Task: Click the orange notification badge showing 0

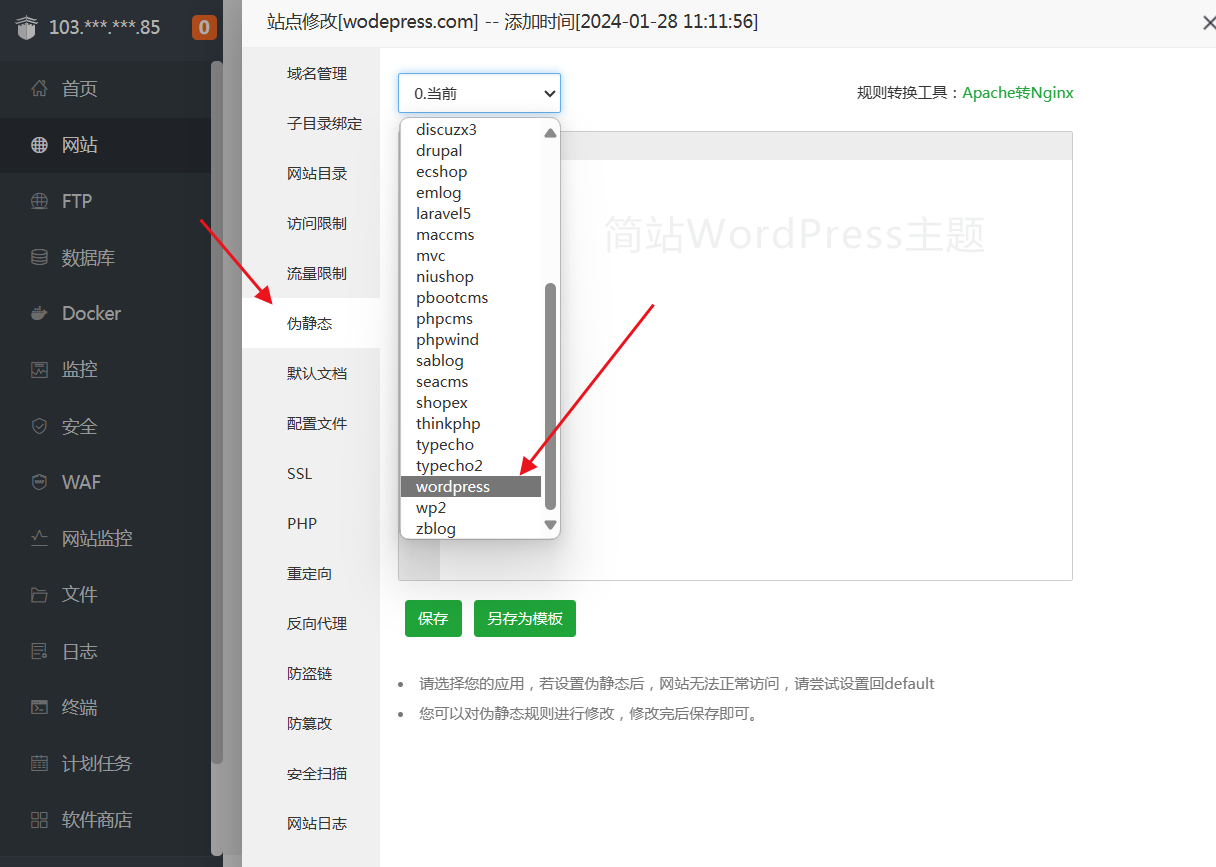Action: tap(204, 27)
